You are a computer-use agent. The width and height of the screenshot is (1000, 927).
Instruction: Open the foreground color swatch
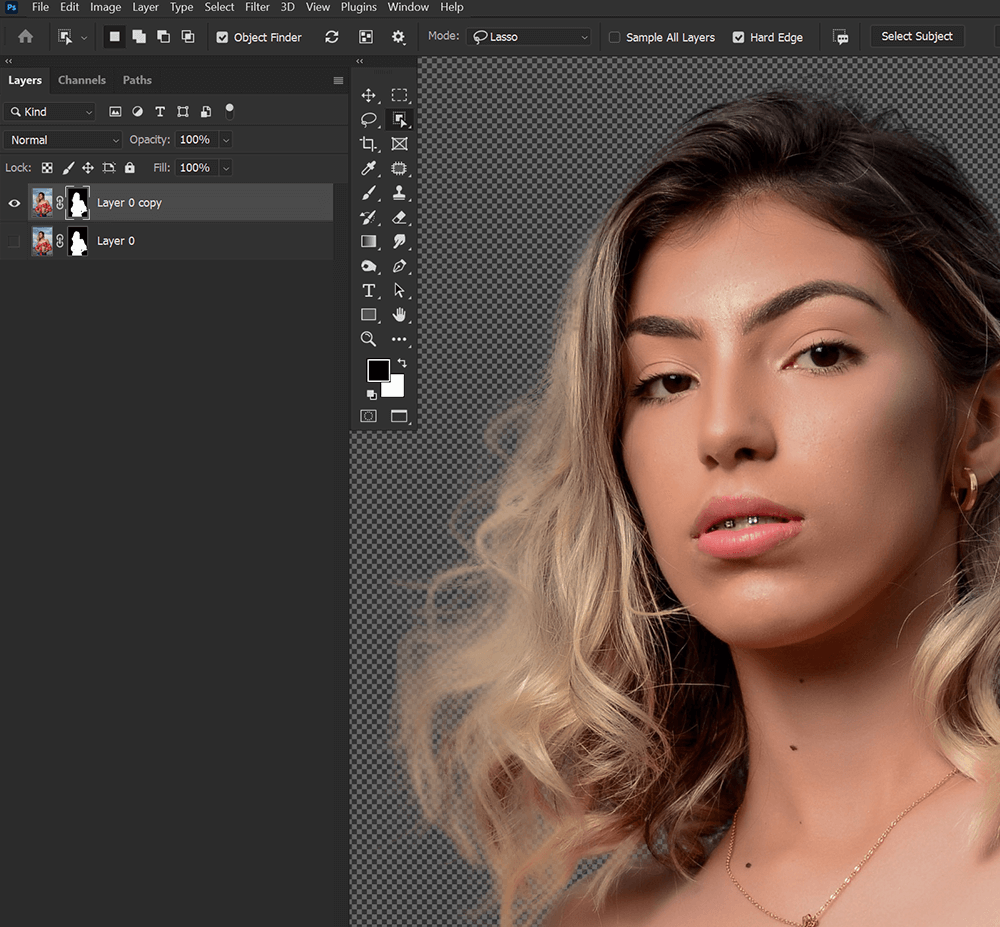click(378, 370)
